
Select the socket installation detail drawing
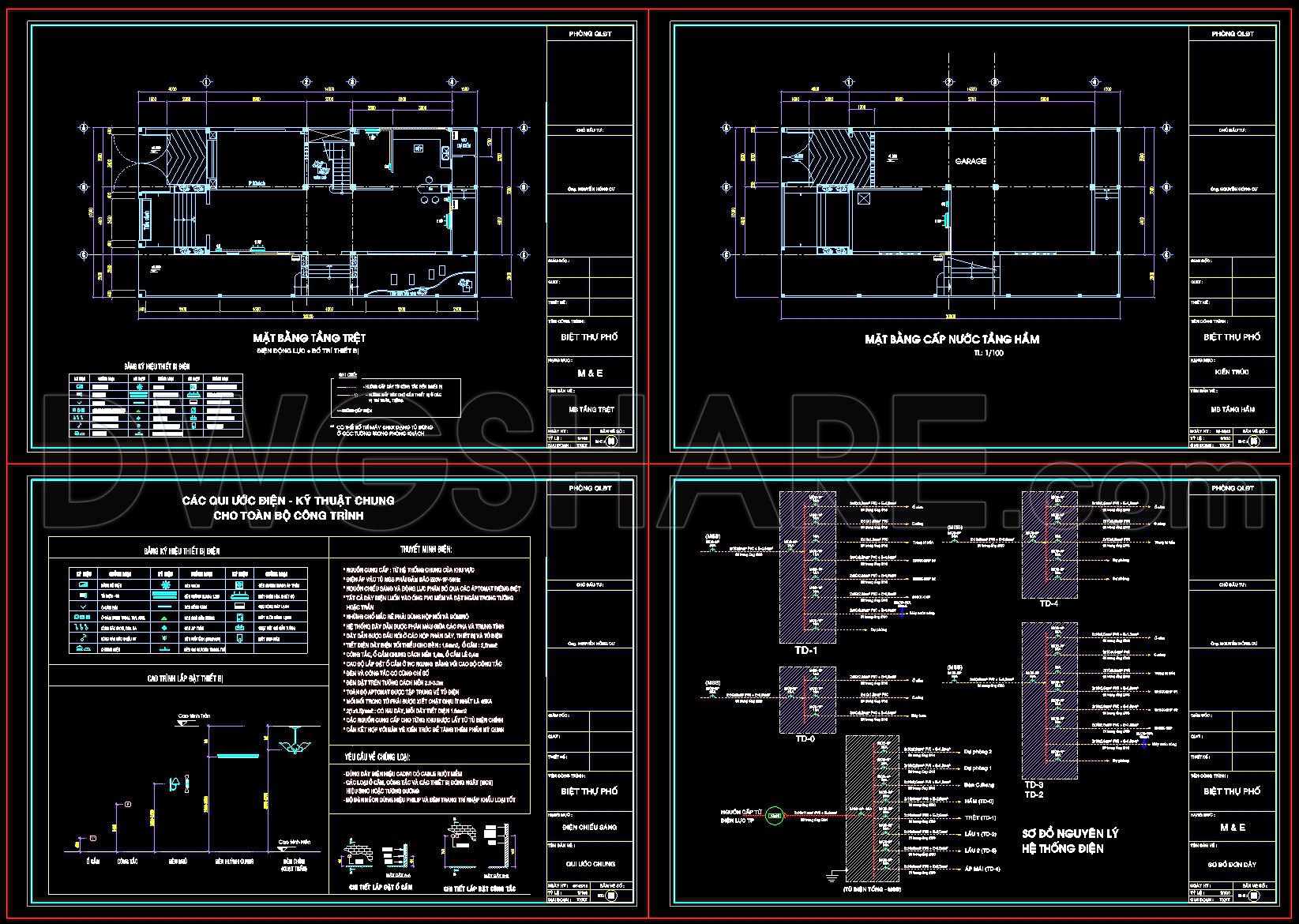377,858
